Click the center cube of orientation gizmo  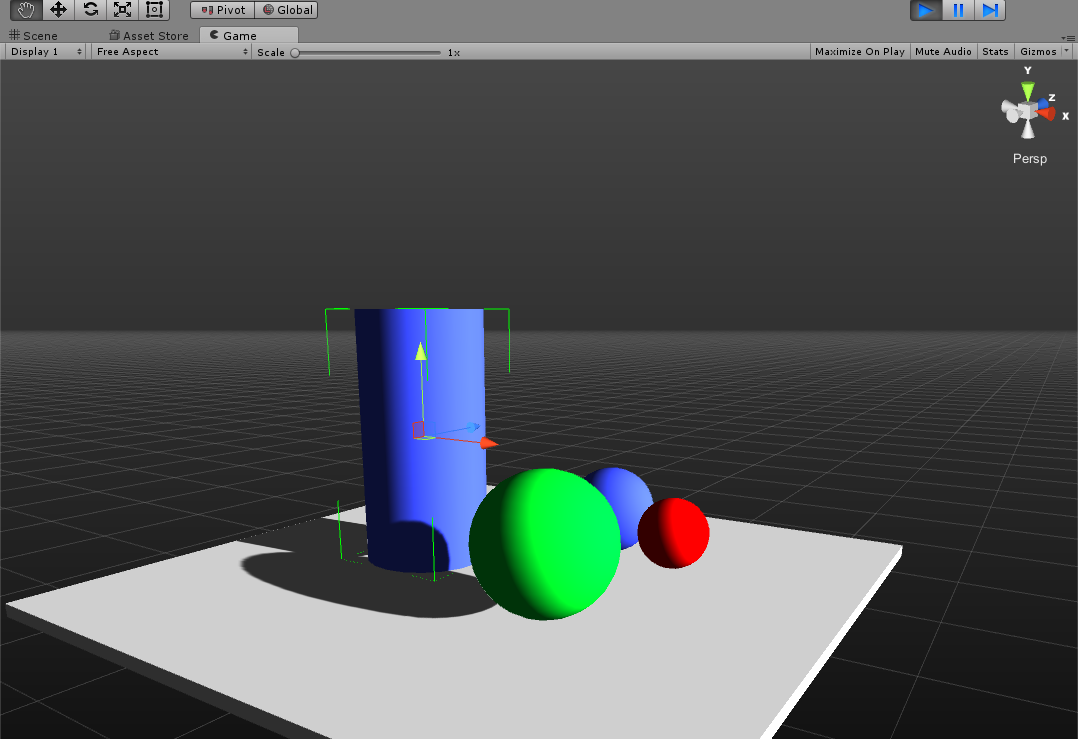pyautogui.click(x=1028, y=111)
